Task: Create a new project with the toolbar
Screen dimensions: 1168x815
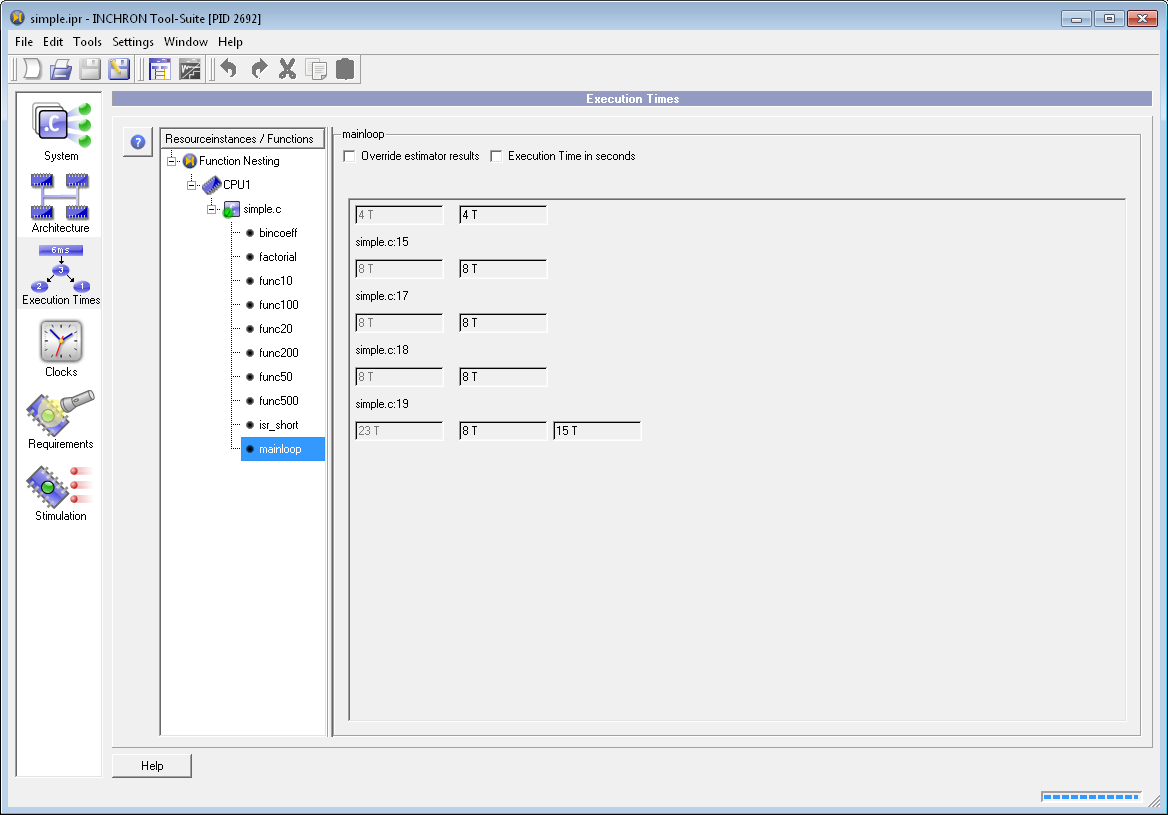Action: [32, 69]
